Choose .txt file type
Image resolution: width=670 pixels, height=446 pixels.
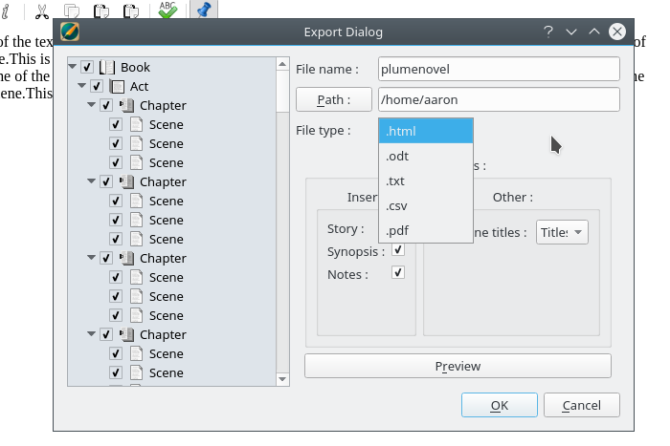[x=426, y=181]
